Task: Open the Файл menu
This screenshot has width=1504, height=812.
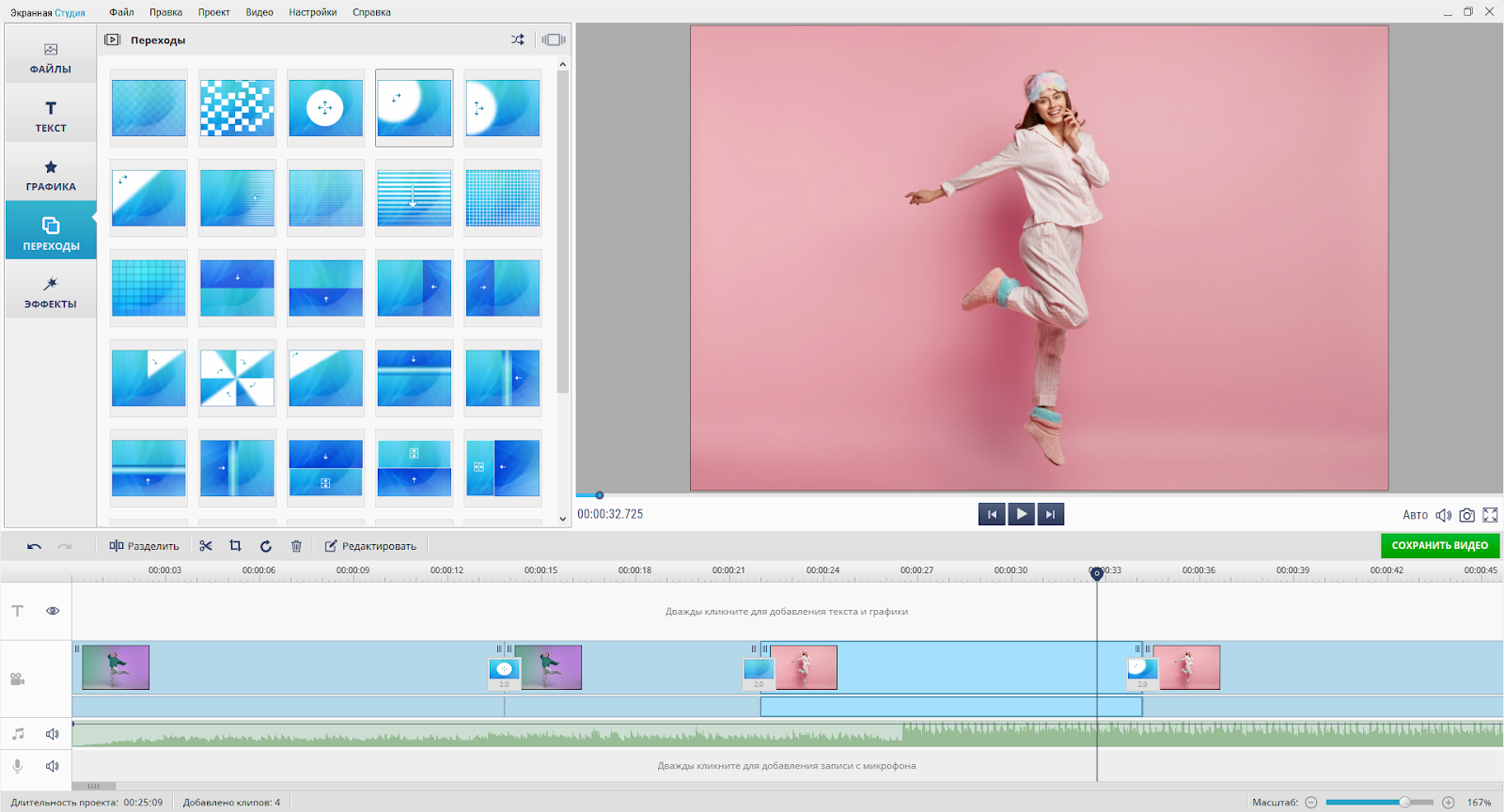Action: click(121, 12)
